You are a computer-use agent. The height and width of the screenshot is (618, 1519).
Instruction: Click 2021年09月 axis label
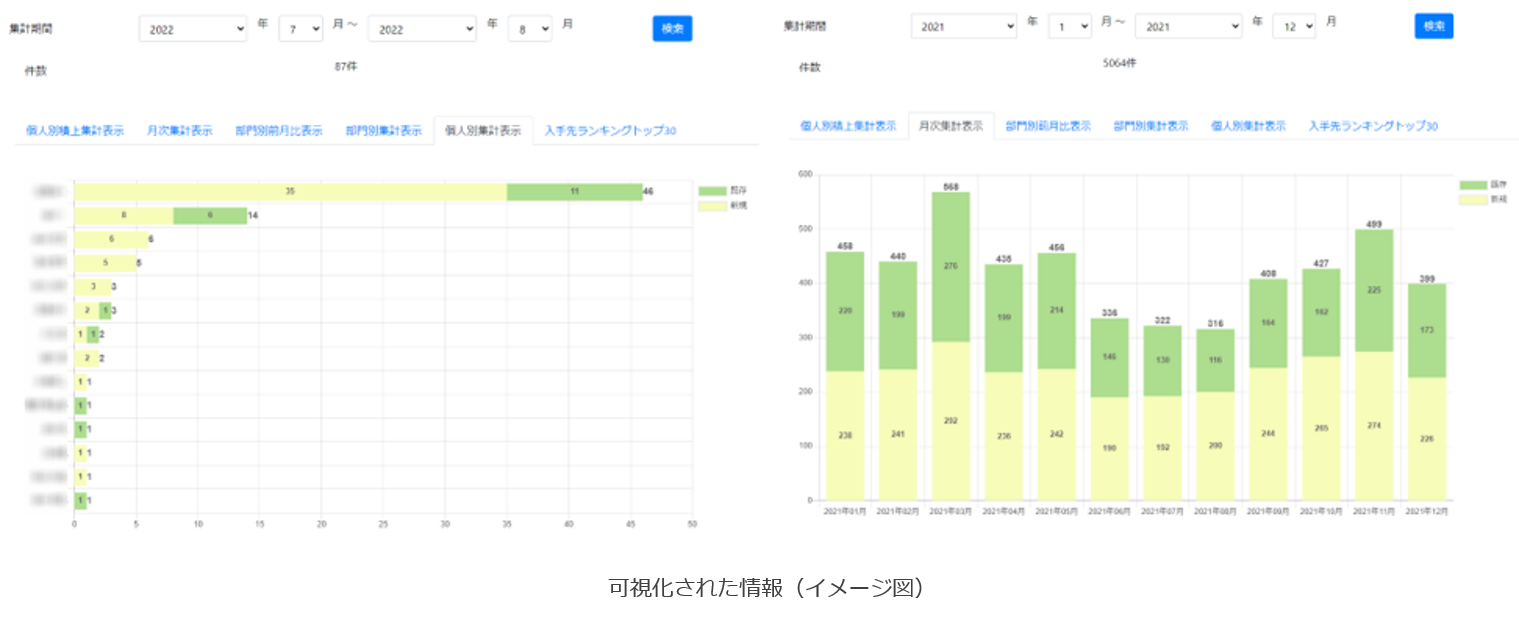tap(1267, 511)
